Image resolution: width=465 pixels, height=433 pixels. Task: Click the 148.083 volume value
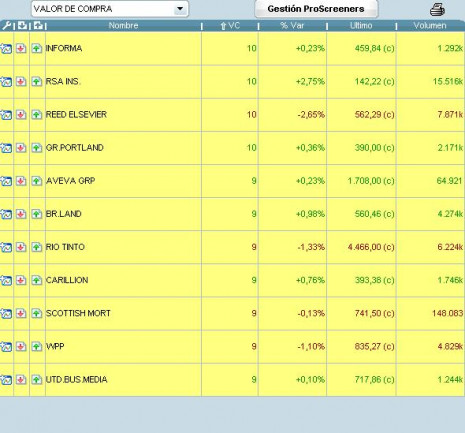(x=447, y=313)
